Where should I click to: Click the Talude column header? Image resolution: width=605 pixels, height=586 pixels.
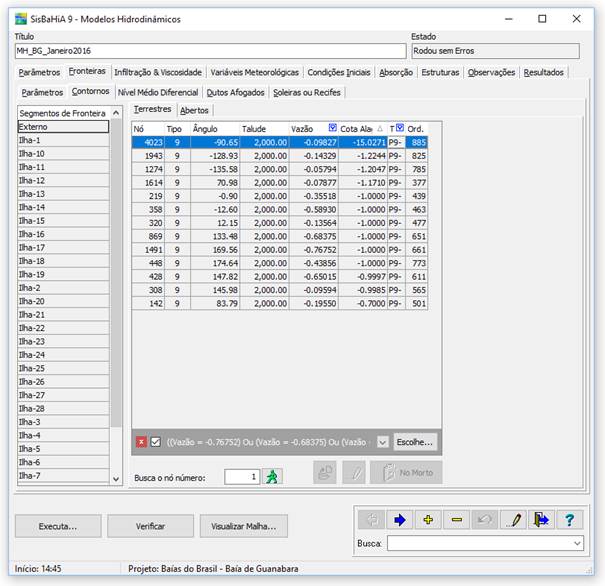264,129
